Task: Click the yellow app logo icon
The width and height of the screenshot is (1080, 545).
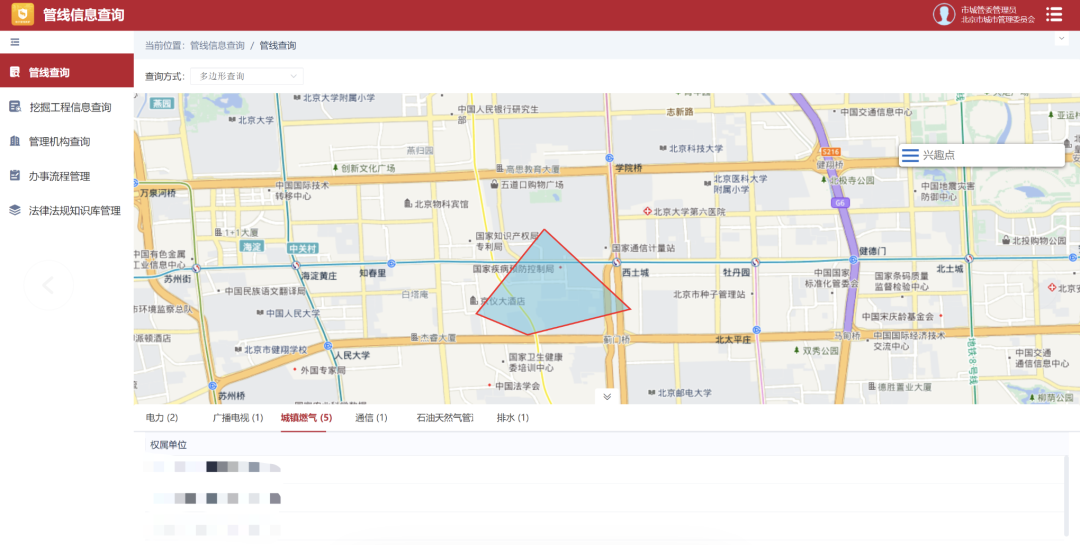Action: point(22,14)
